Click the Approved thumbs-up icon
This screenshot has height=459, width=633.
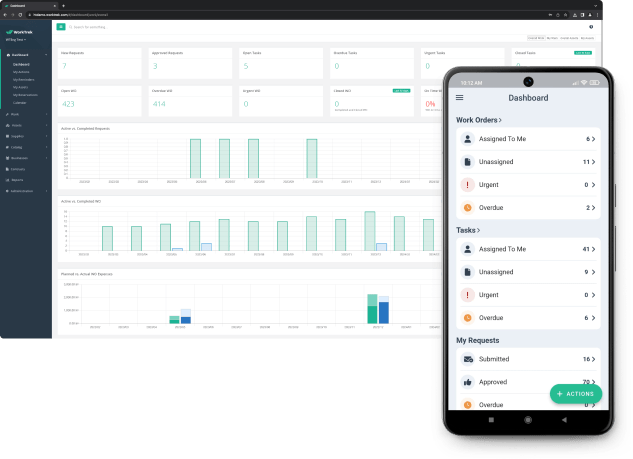click(x=467, y=382)
